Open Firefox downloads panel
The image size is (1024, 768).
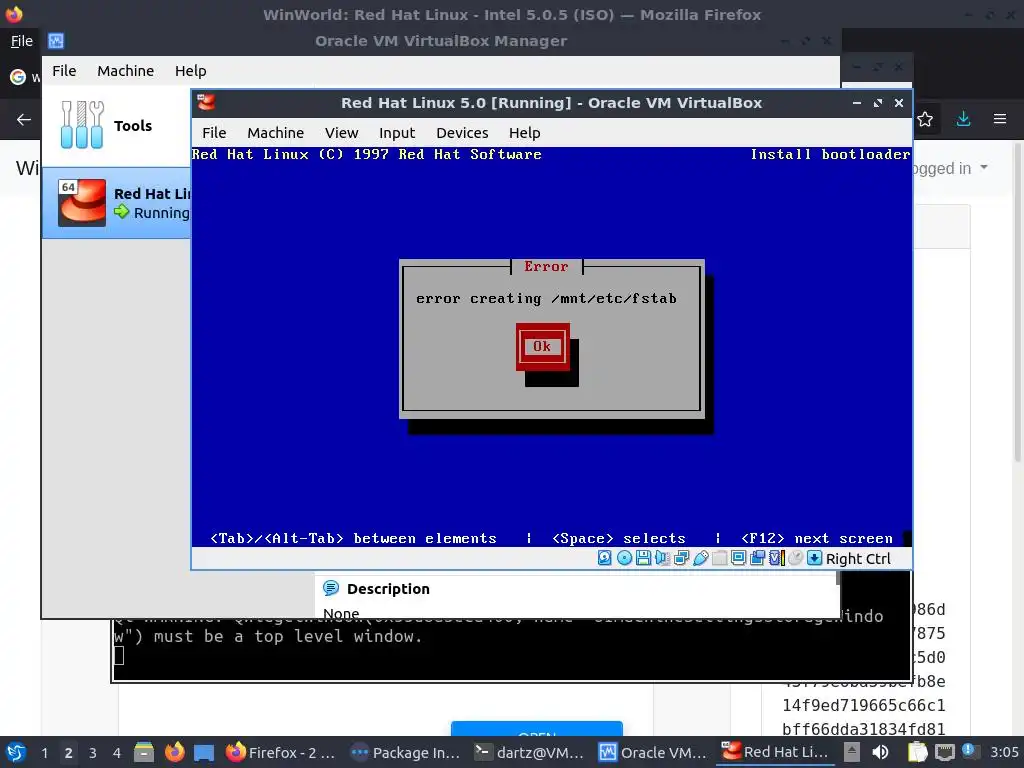point(963,119)
